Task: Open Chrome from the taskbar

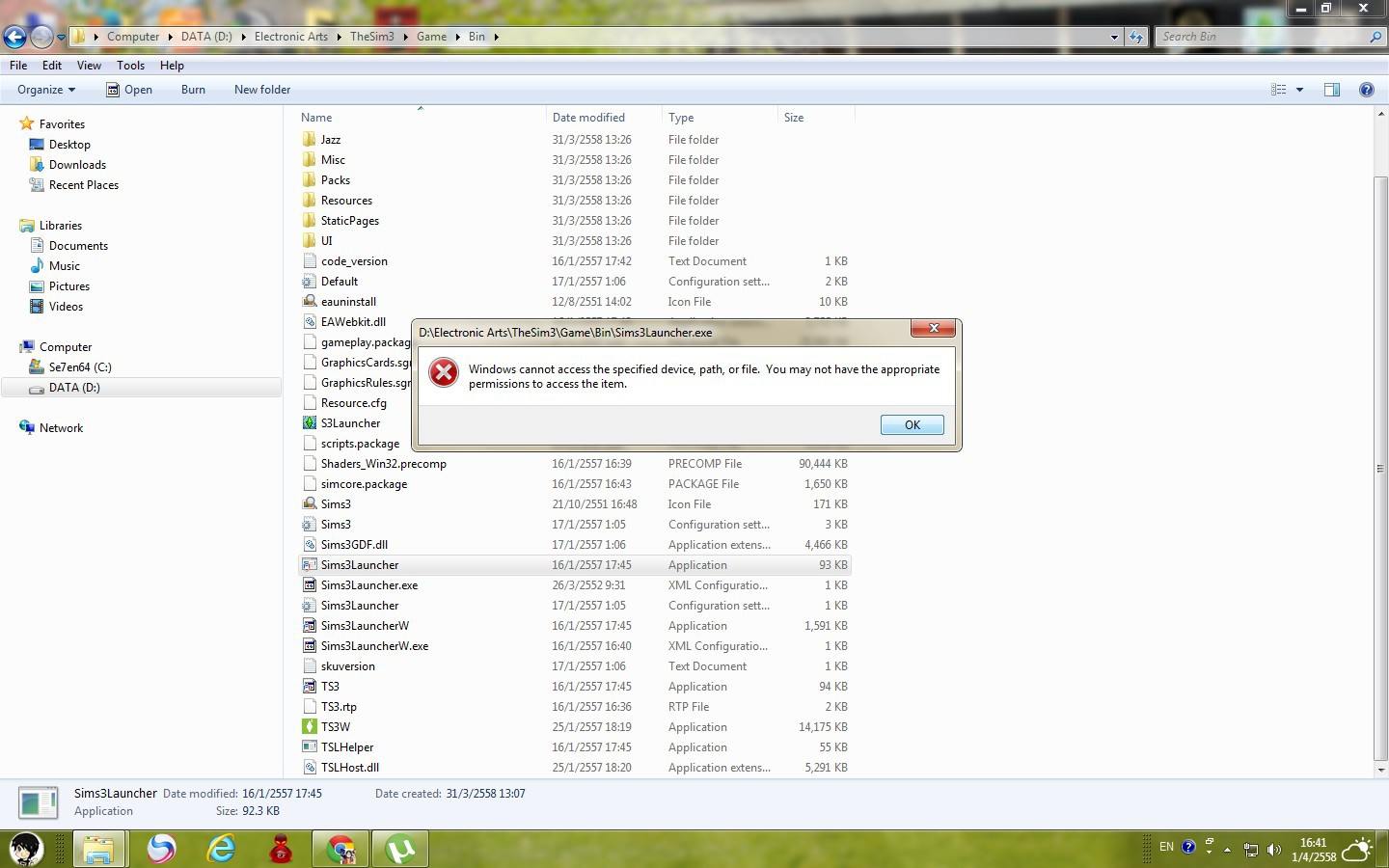Action: 340,849
